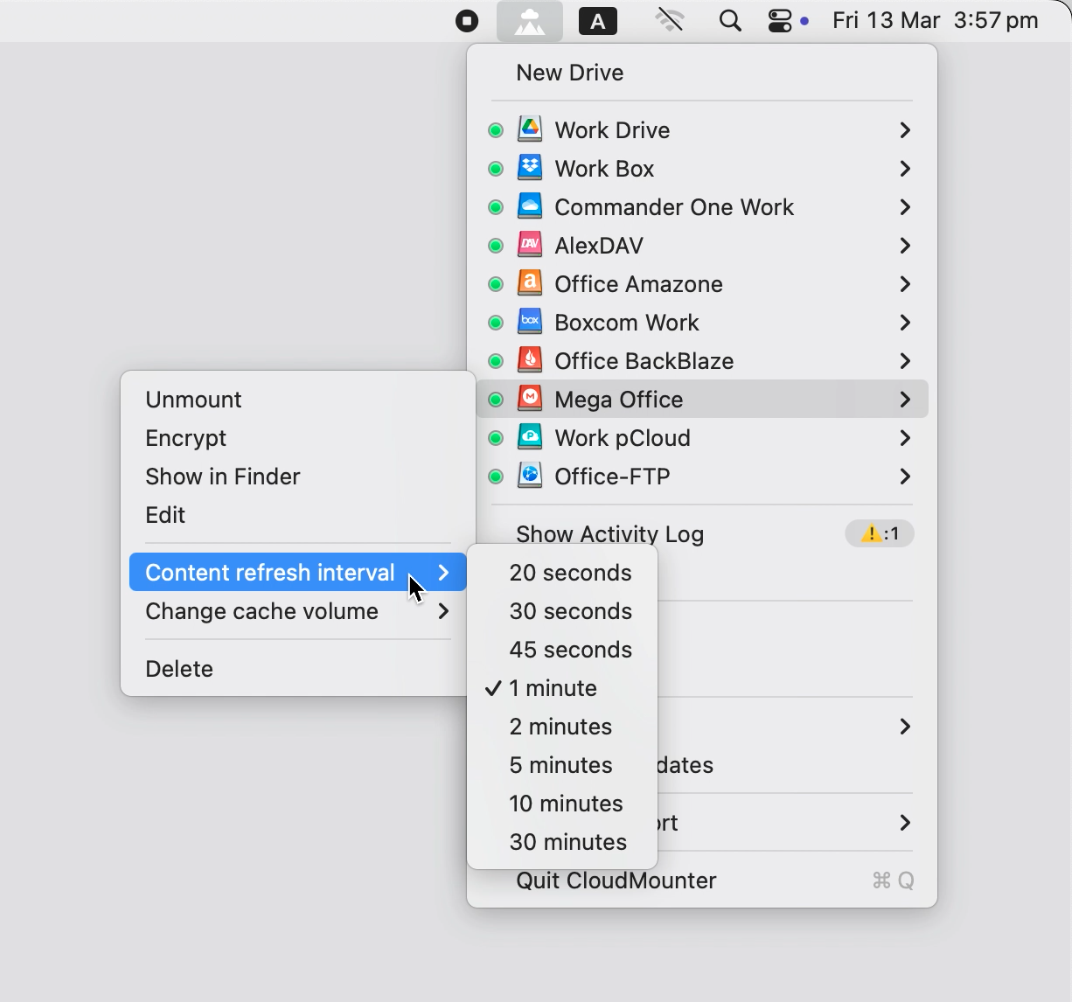
Task: Click the Commander One Work drive name
Action: pyautogui.click(x=674, y=207)
